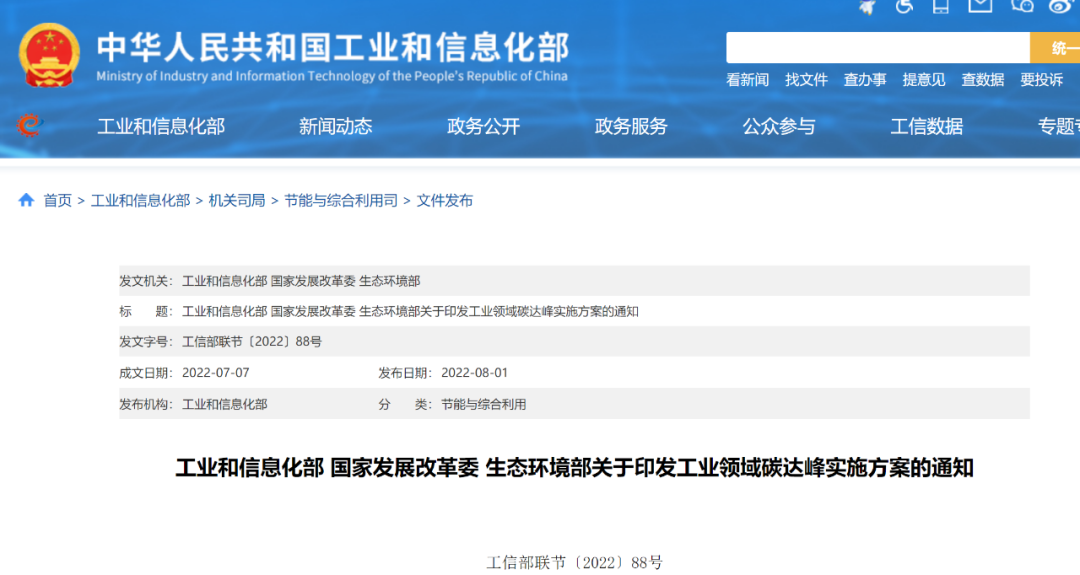Go to 公众参与 section
Viewport: 1080px width, 575px height.
[x=778, y=126]
